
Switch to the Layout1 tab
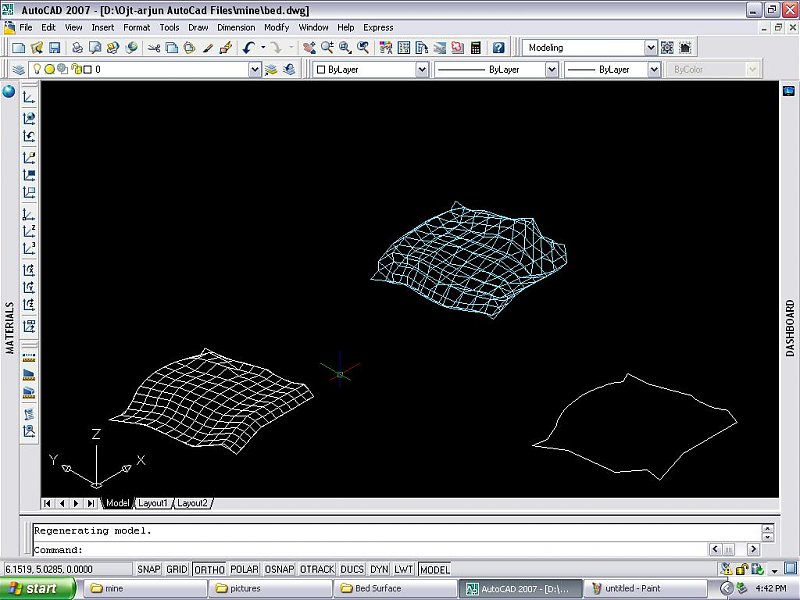[153, 503]
